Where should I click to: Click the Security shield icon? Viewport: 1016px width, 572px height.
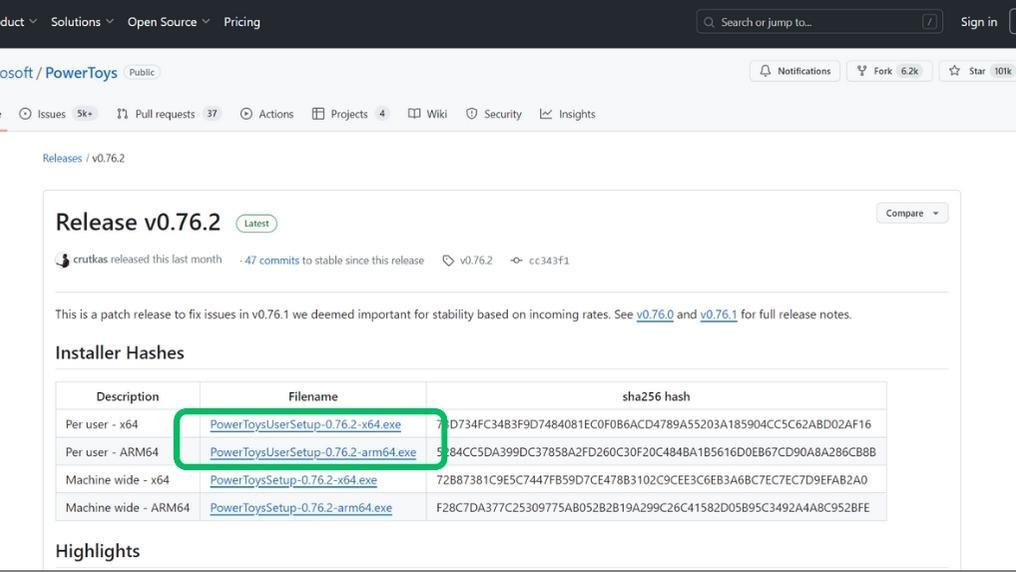472,114
